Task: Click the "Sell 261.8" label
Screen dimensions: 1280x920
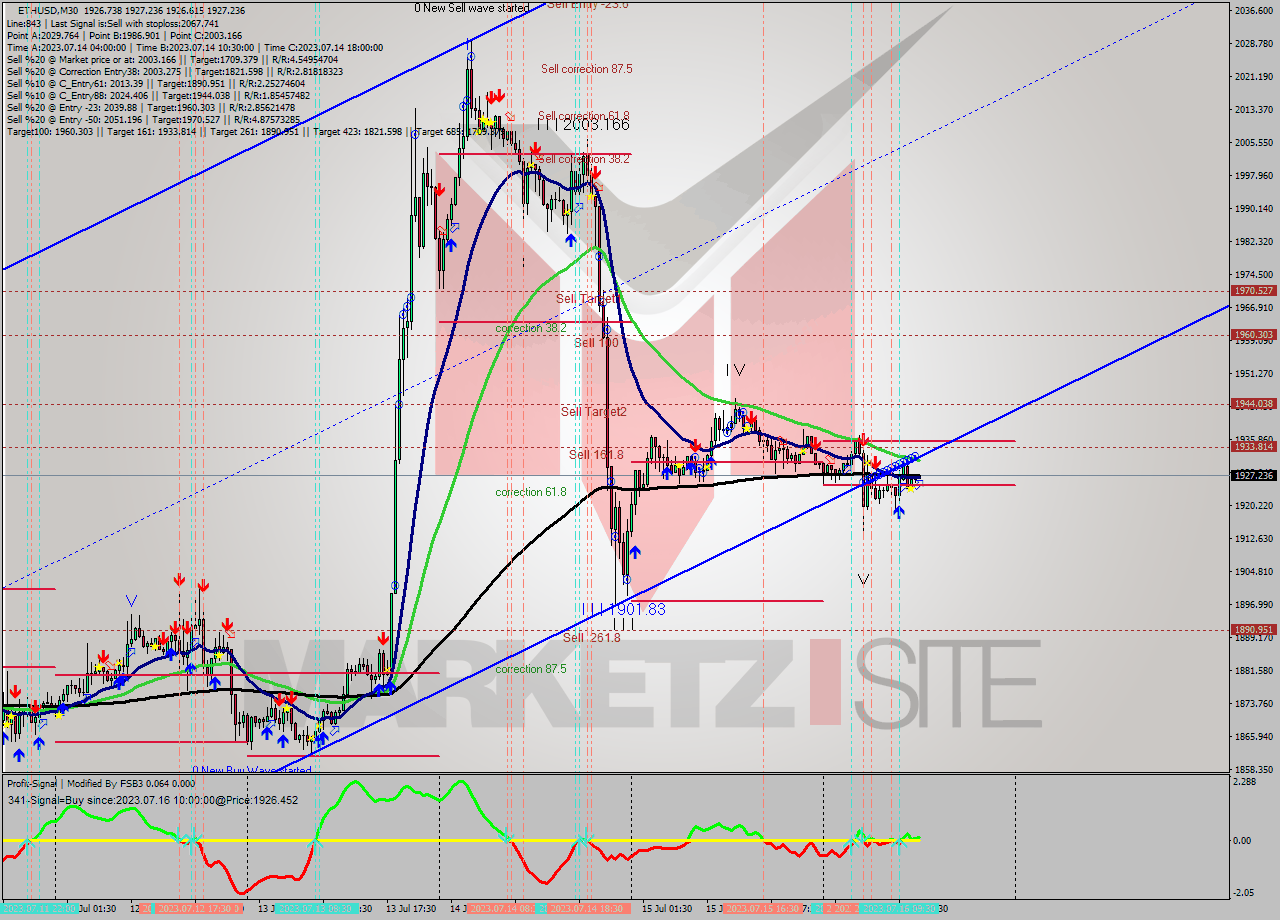Action: (591, 637)
